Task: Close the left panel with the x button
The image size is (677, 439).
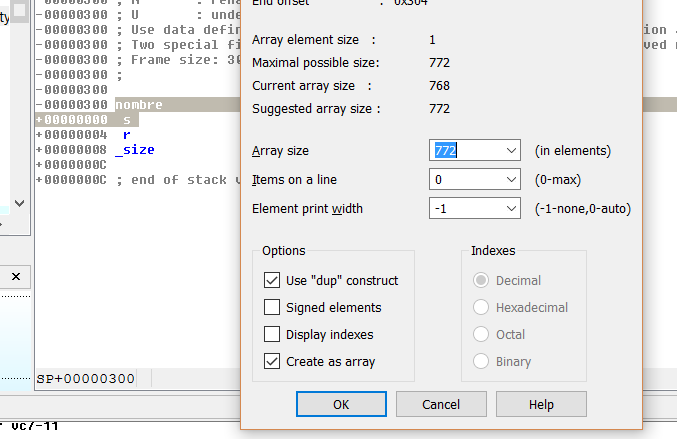Action: pos(16,275)
